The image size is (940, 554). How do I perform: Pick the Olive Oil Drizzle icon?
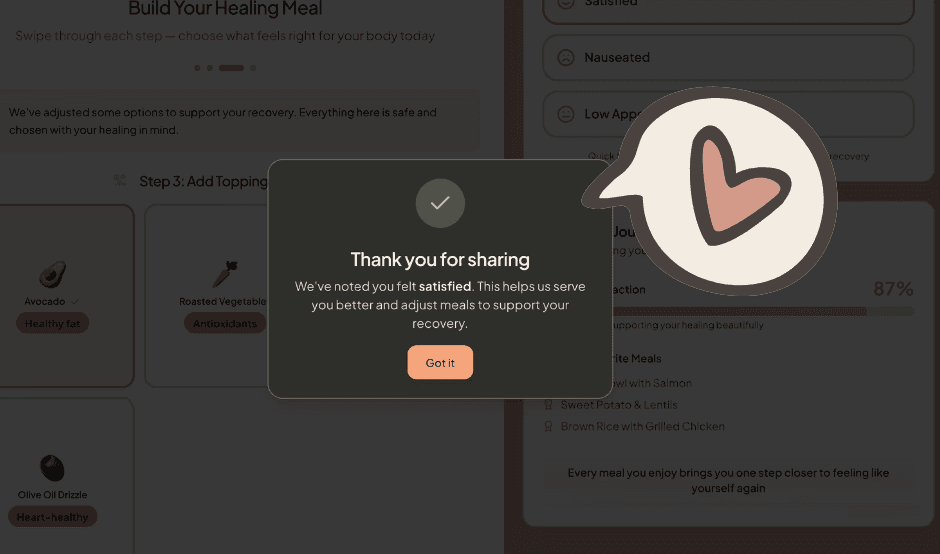pos(52,468)
